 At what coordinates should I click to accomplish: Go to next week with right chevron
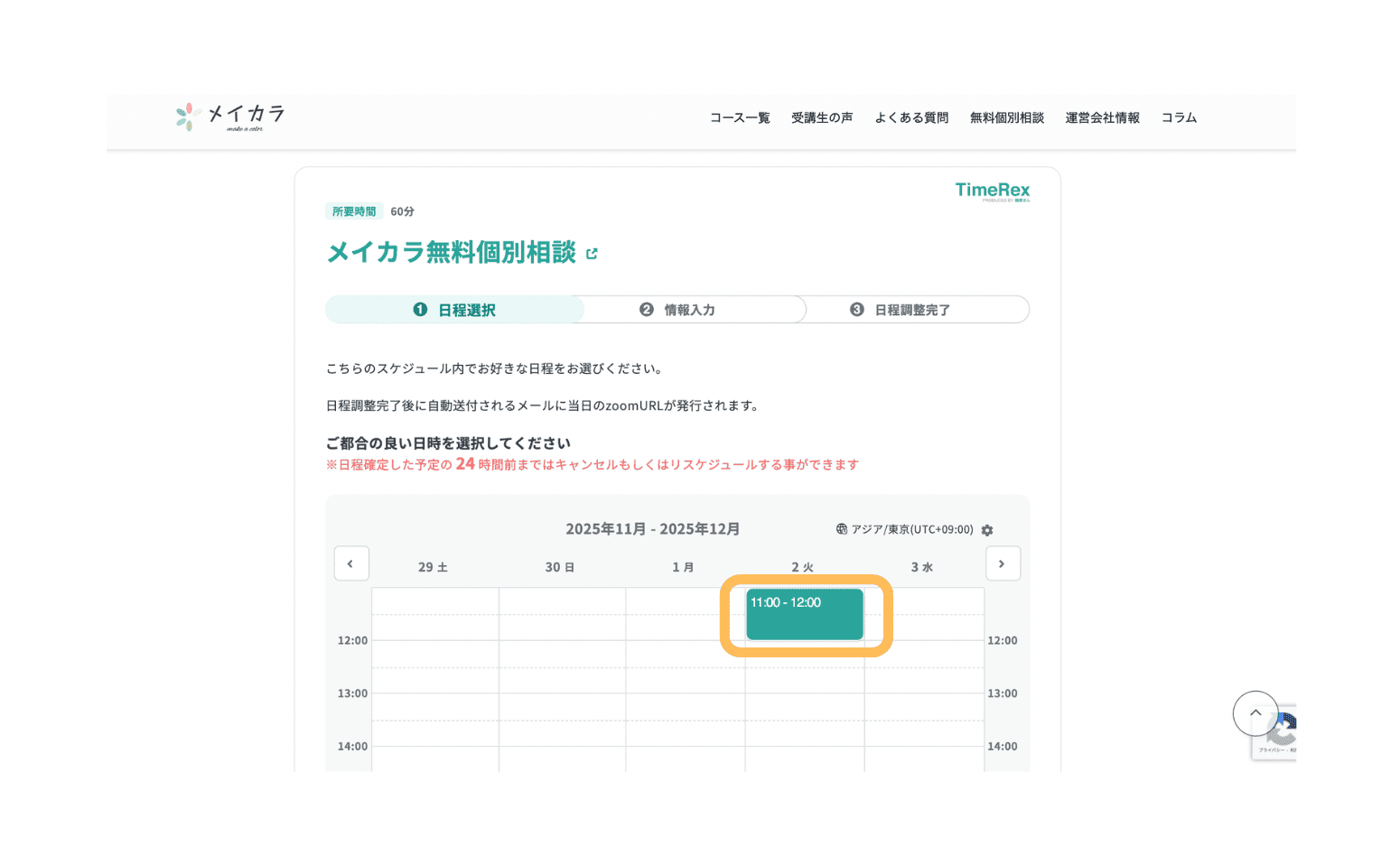point(1002,563)
